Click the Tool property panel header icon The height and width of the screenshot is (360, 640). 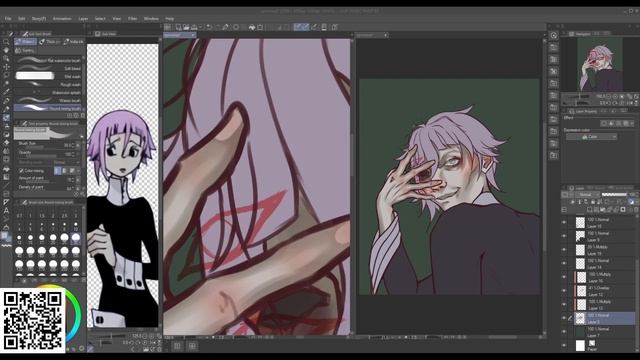(x=24, y=123)
